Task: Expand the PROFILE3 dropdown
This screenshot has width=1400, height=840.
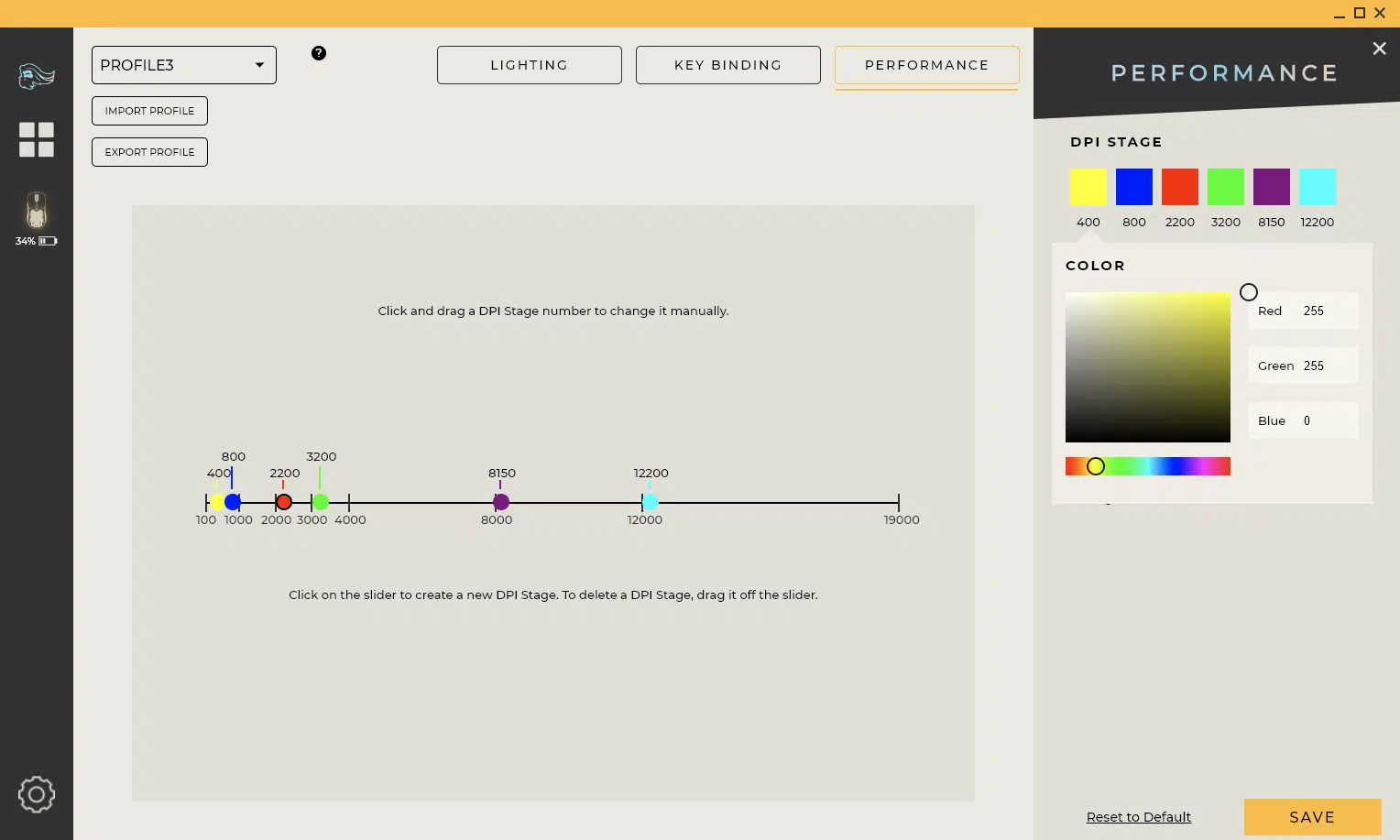Action: [184, 65]
